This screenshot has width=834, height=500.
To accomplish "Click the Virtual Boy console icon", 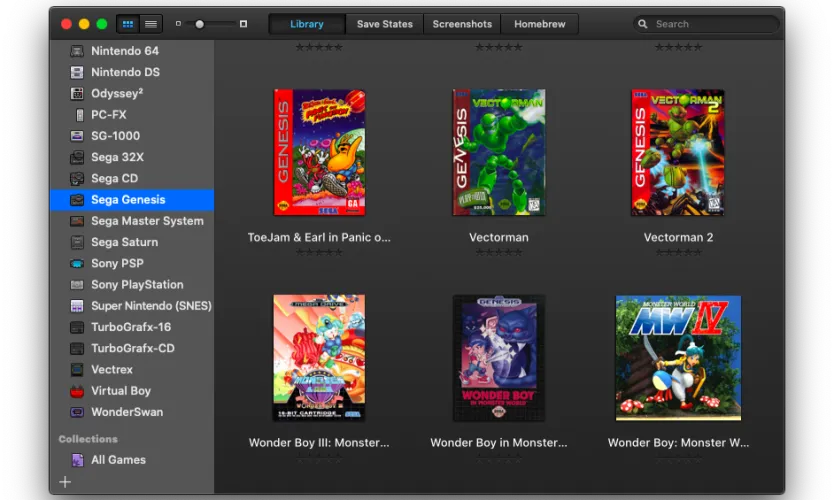I will [x=77, y=391].
